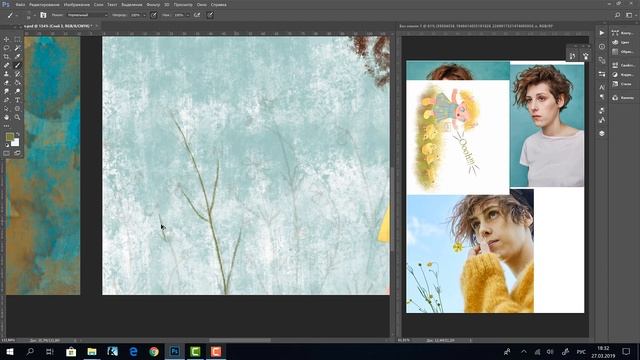Switch to the right reference document tab
Viewport: 640px width, 360px height.
(x=476, y=26)
